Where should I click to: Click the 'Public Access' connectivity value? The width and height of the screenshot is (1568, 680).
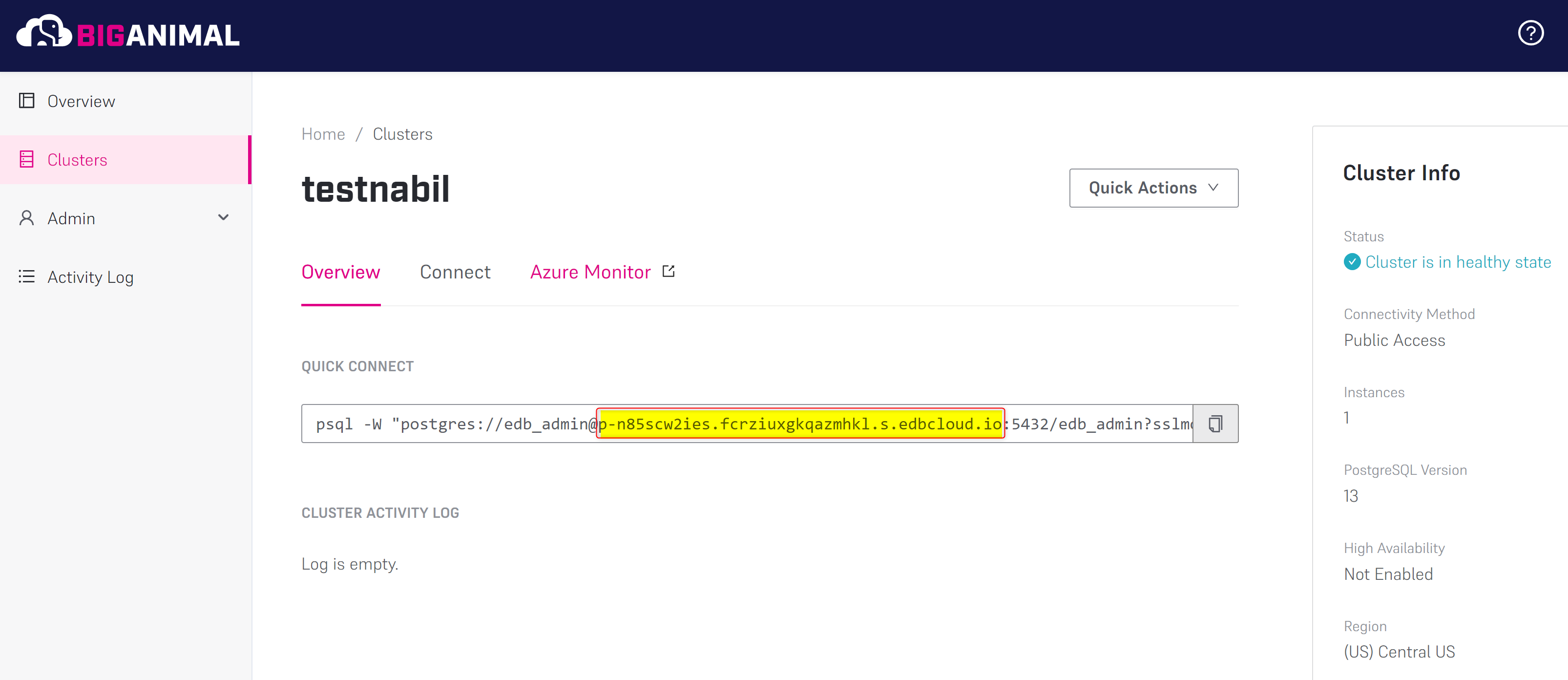[x=1394, y=340]
